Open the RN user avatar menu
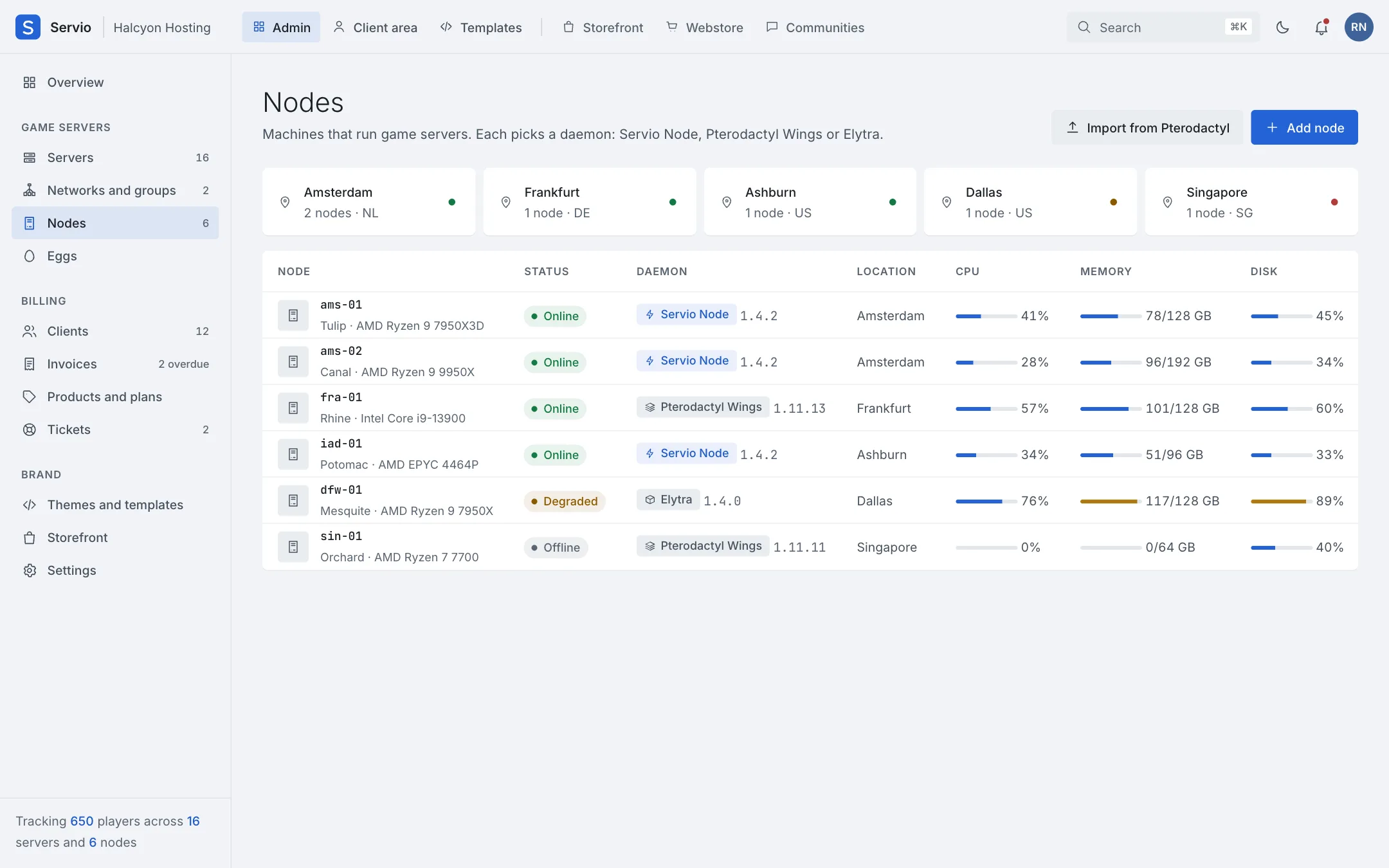The height and width of the screenshot is (868, 1389). pos(1359,27)
